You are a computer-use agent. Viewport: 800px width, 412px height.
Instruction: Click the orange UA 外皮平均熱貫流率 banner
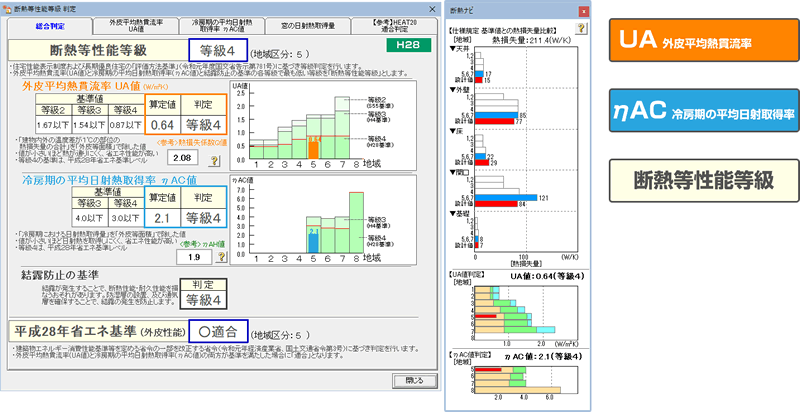coord(704,40)
